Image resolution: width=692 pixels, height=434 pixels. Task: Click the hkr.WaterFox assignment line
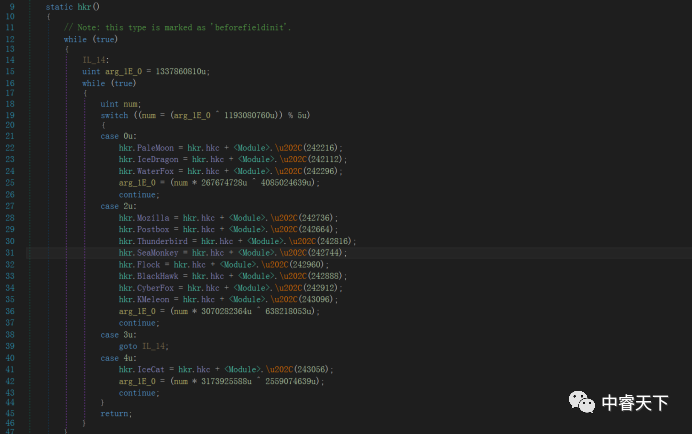point(230,171)
